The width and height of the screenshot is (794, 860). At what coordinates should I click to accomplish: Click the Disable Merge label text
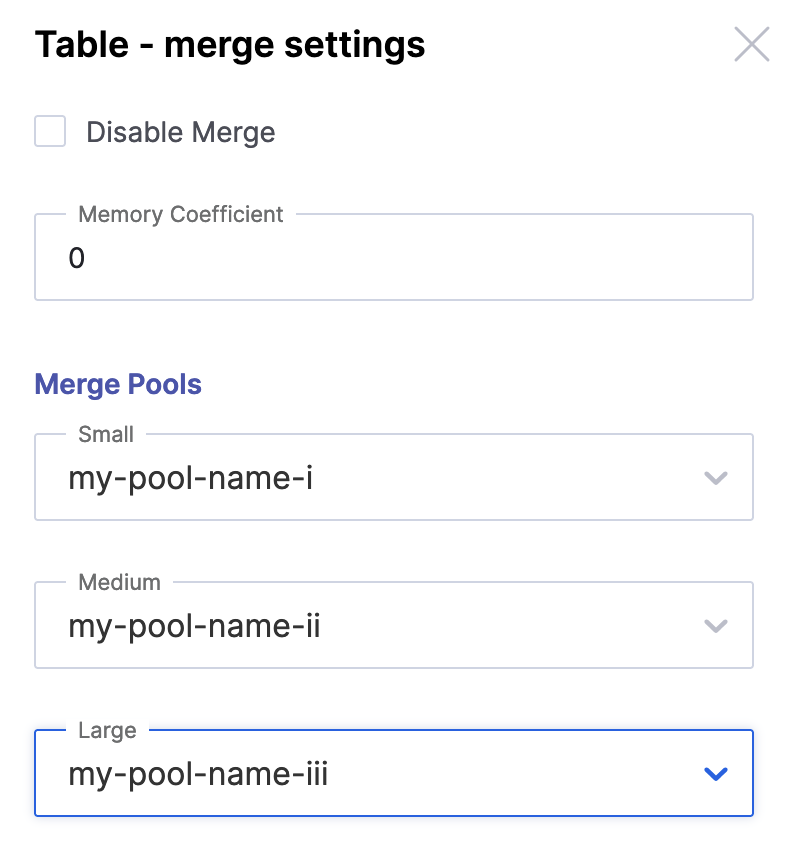[180, 133]
